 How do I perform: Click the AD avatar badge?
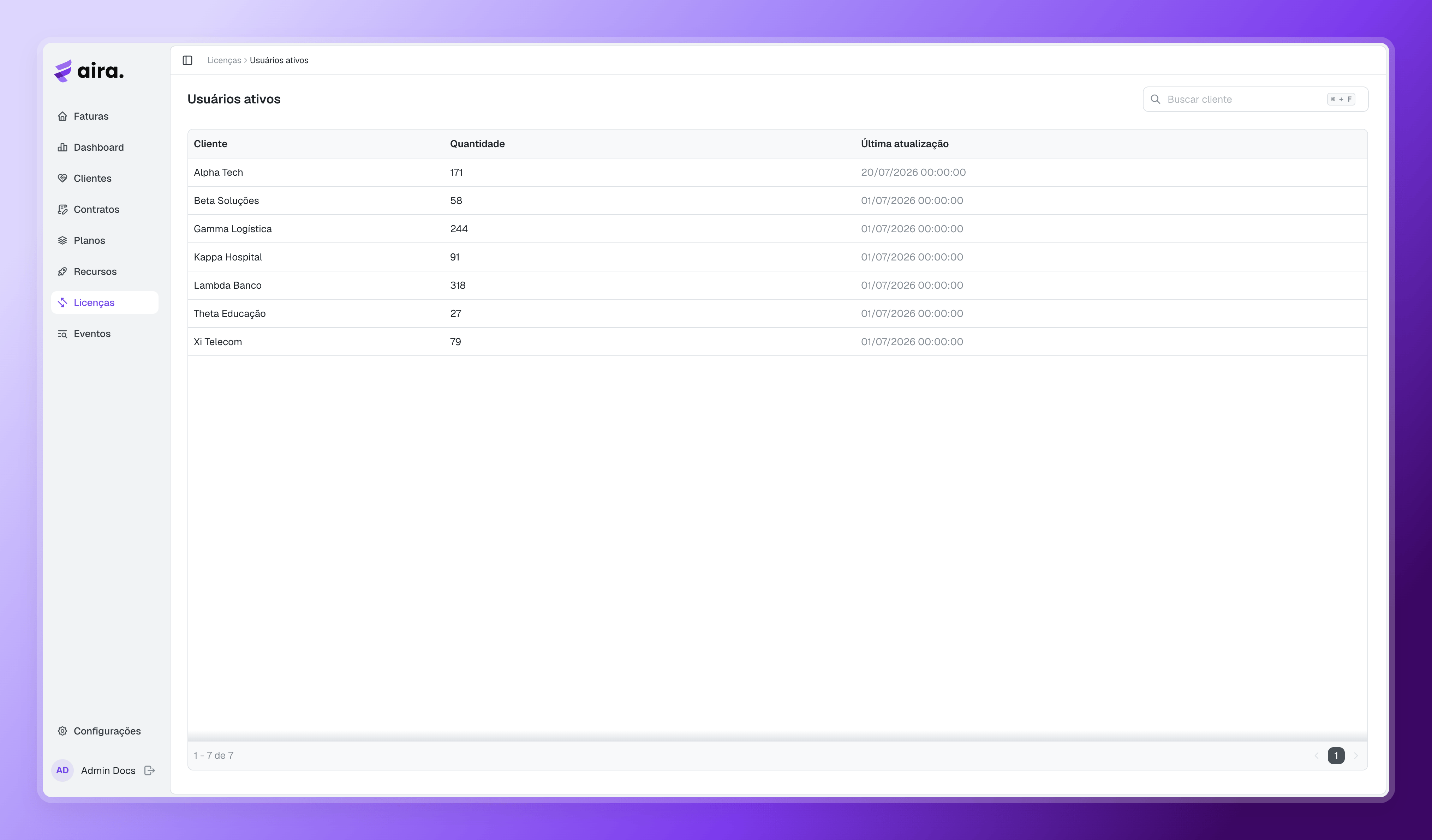62,771
